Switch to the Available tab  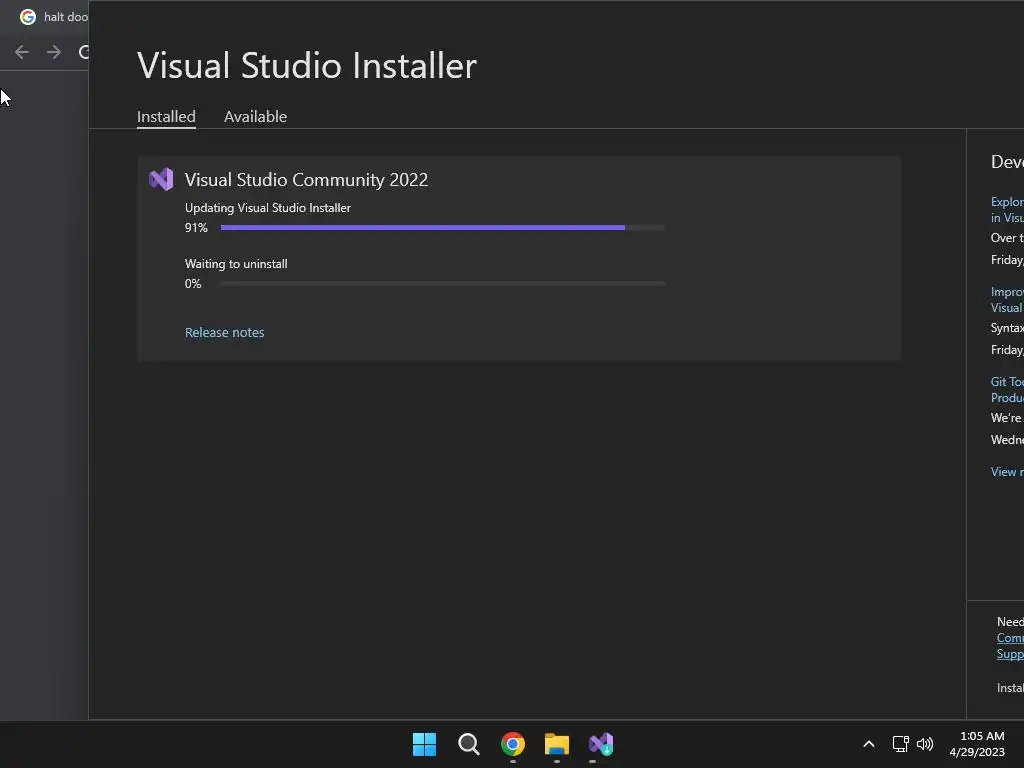(x=255, y=116)
